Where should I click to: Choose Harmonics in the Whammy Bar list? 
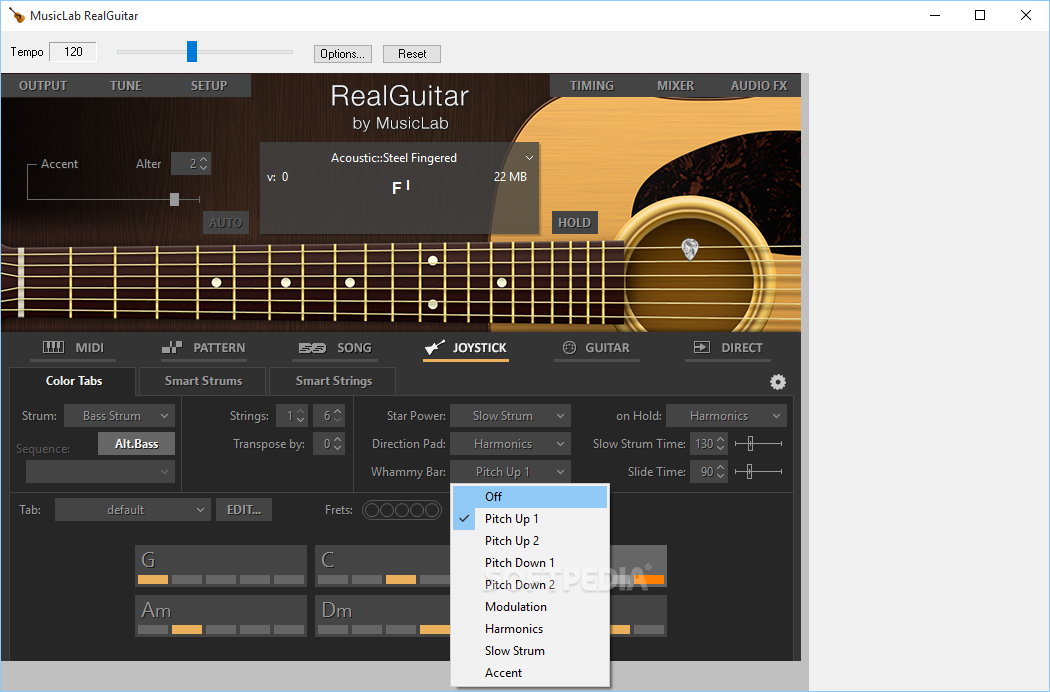click(530, 629)
